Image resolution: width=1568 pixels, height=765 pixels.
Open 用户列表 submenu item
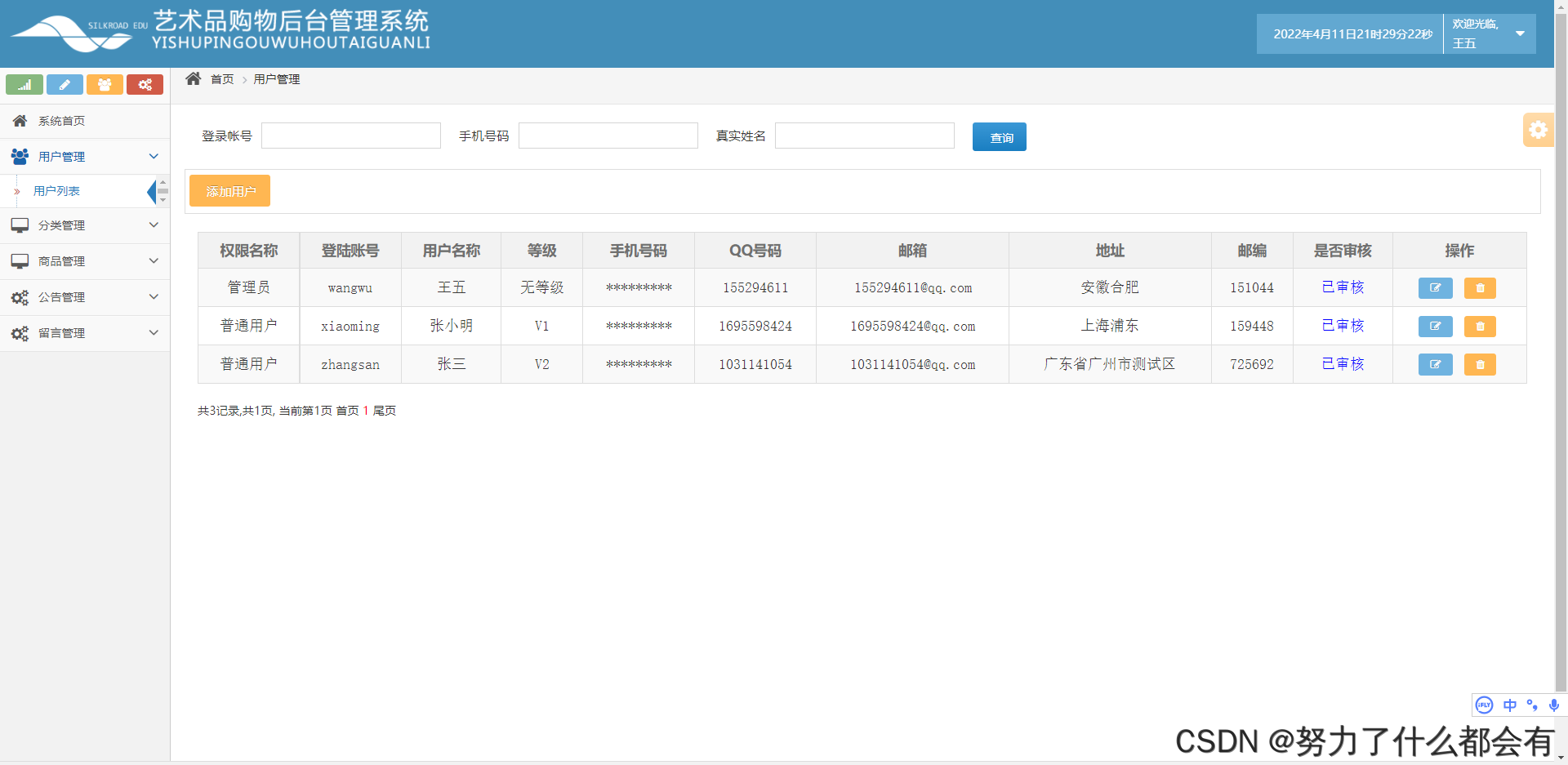pos(56,191)
